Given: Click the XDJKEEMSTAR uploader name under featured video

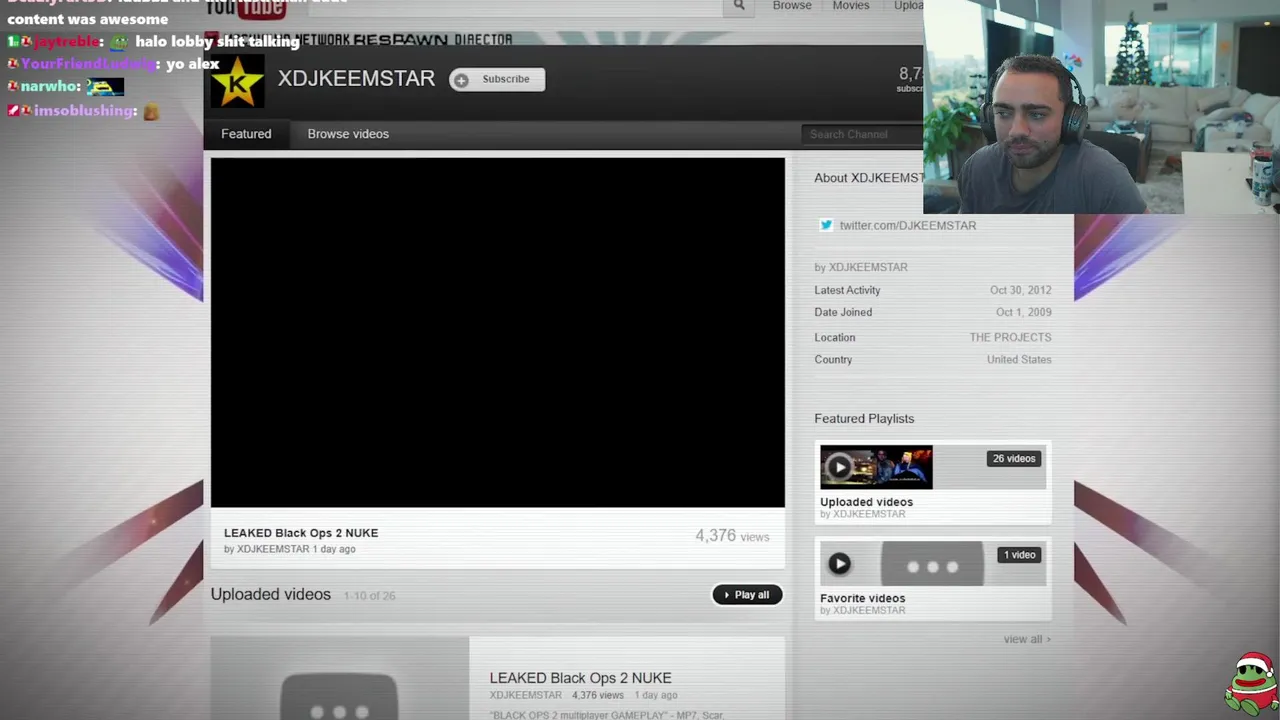Looking at the screenshot, I should click(273, 549).
